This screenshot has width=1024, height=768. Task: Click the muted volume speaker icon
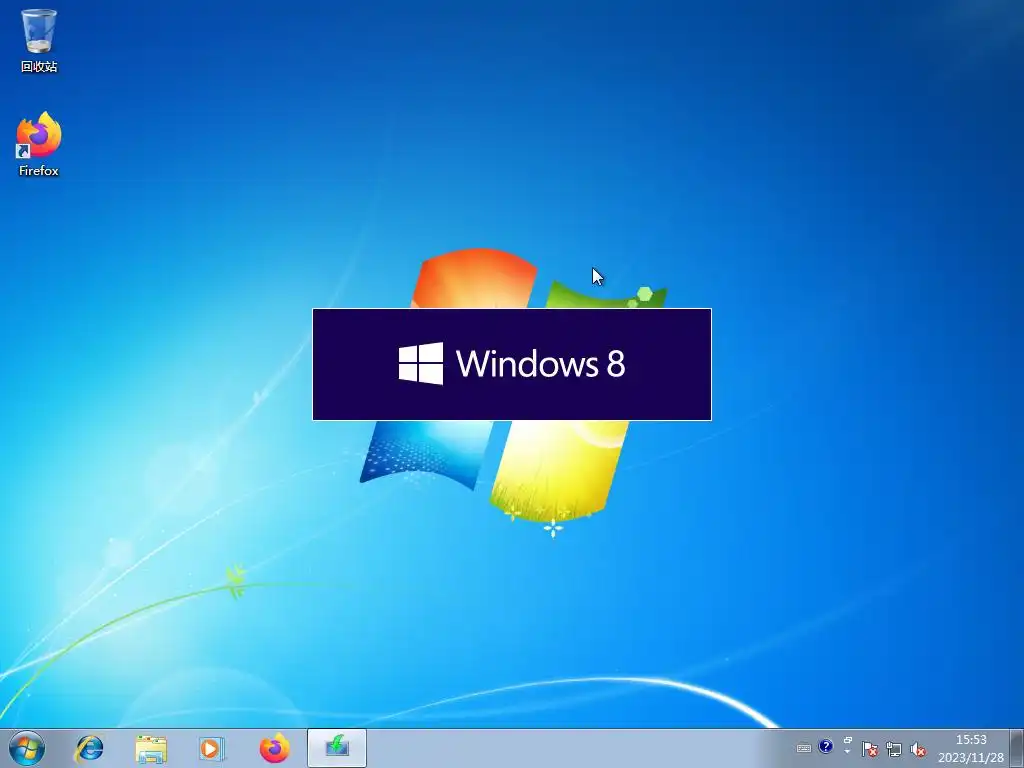pyautogui.click(x=918, y=749)
